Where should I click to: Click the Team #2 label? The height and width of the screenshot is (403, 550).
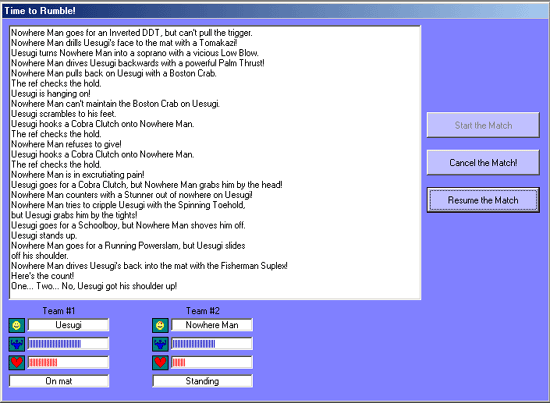203,311
